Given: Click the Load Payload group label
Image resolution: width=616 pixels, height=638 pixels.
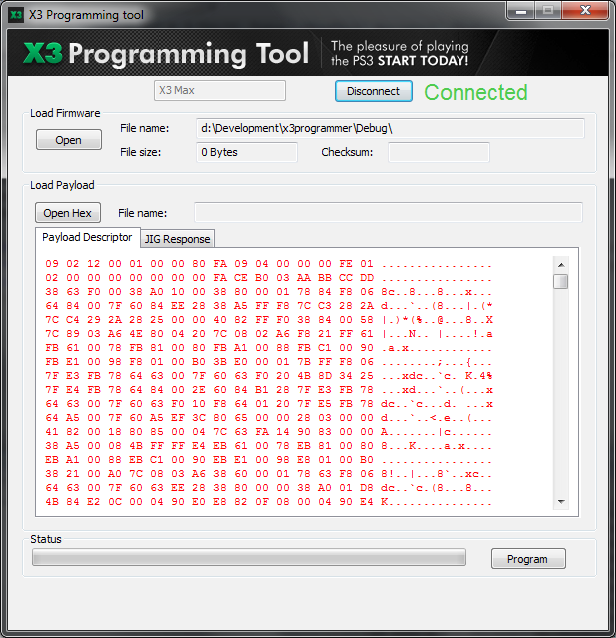Looking at the screenshot, I should click(x=62, y=185).
